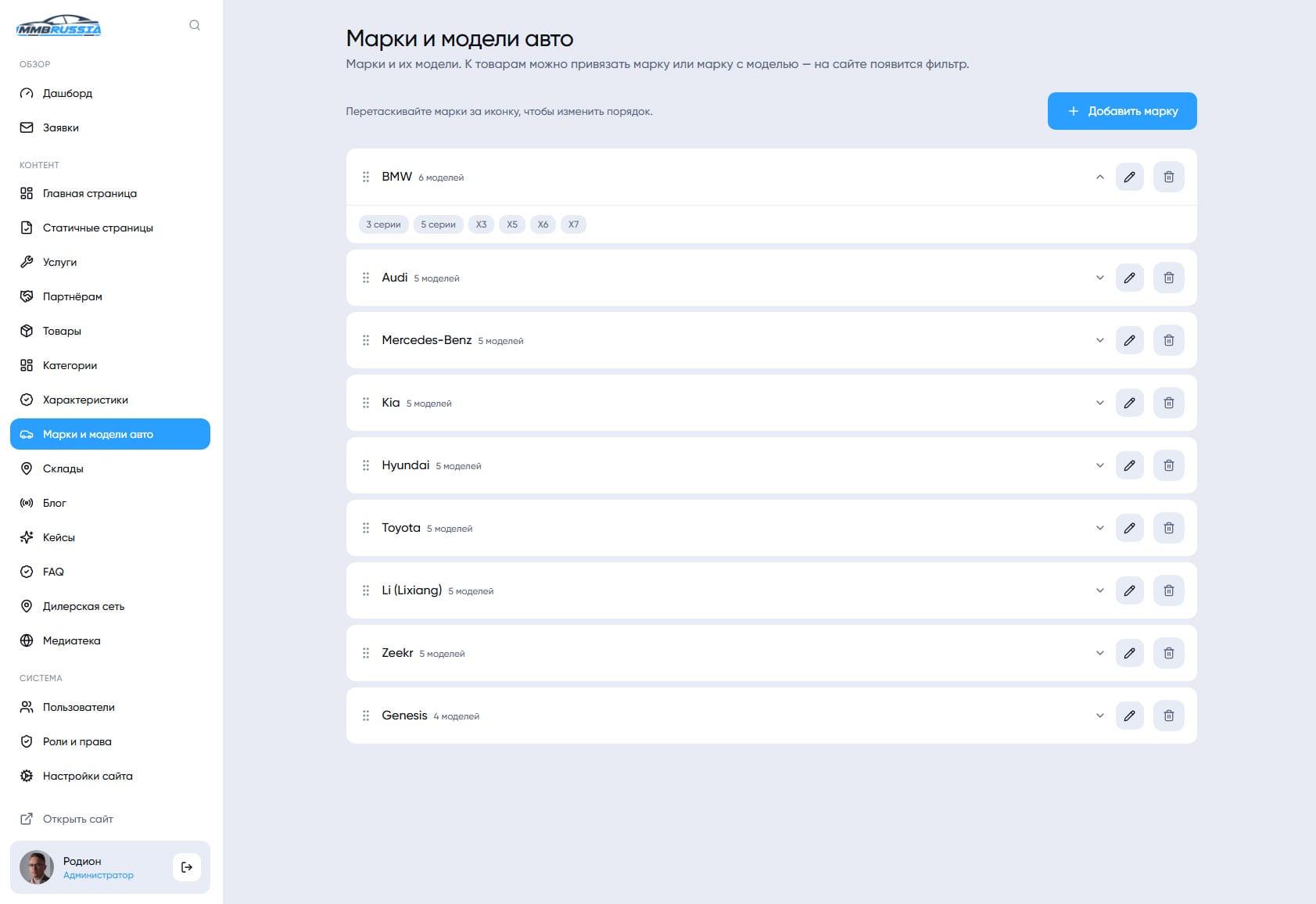Edit the Audi brand with pencil icon
The image size is (1316, 904).
coord(1130,278)
